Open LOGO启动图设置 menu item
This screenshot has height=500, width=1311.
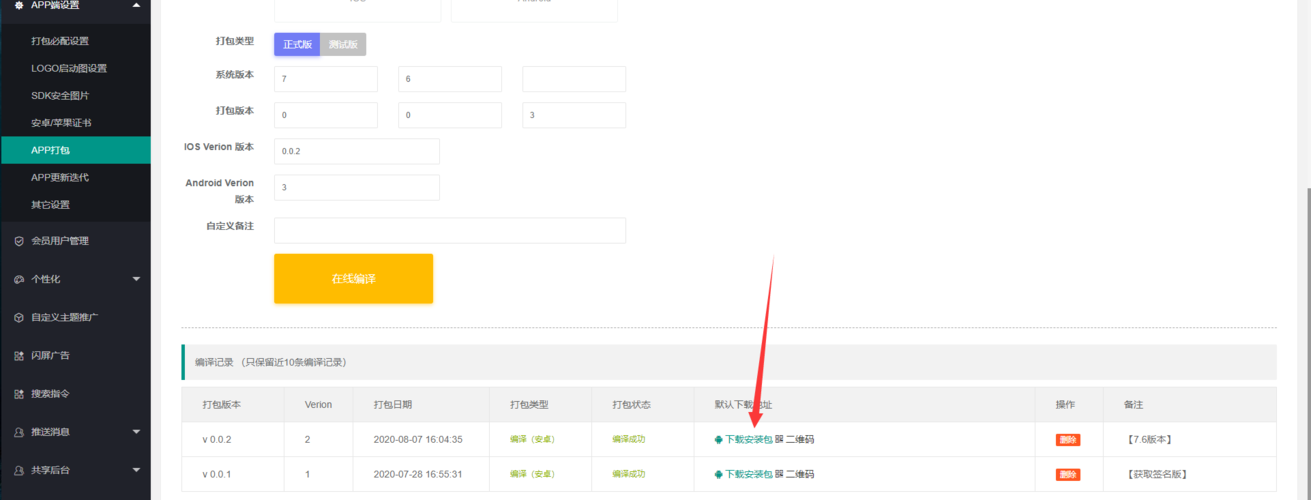(69, 68)
